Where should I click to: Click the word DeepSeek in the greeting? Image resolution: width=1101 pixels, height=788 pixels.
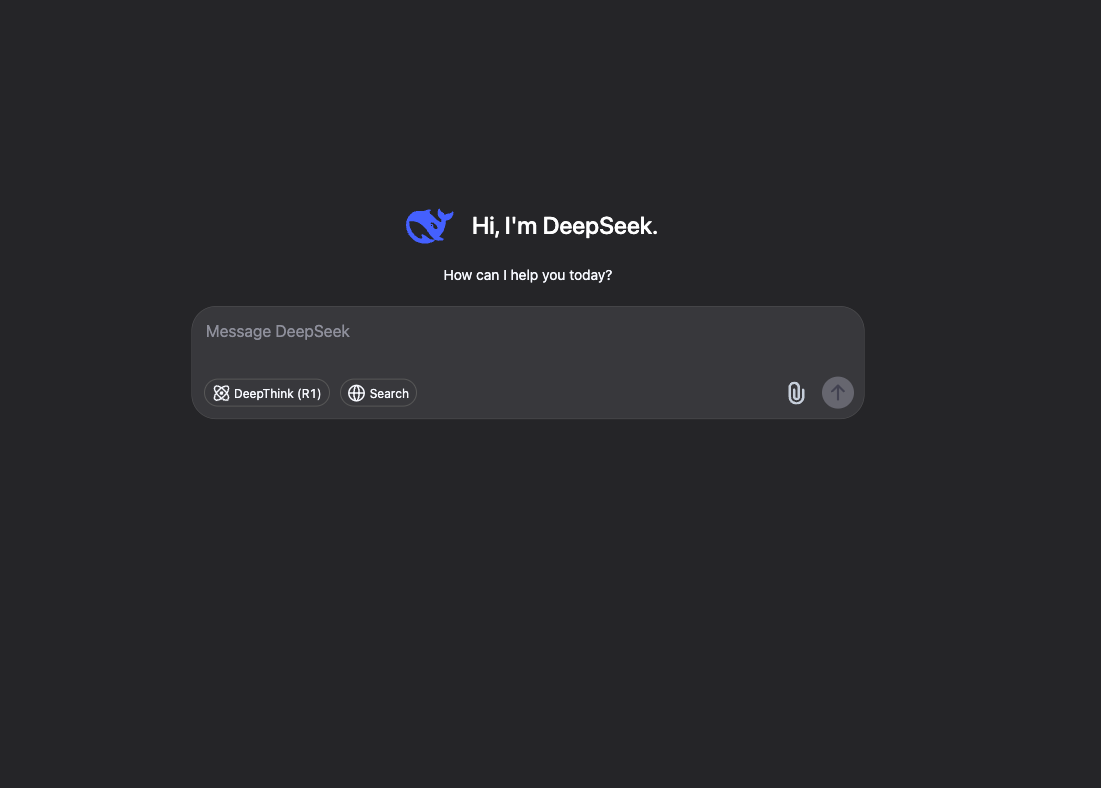point(598,225)
